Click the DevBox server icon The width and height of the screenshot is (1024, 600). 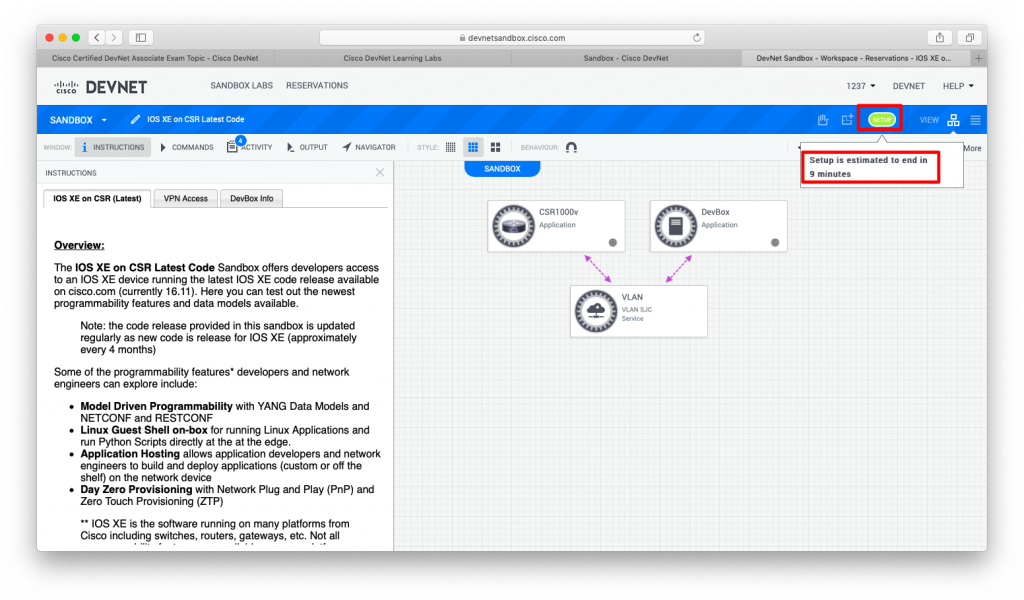point(675,226)
